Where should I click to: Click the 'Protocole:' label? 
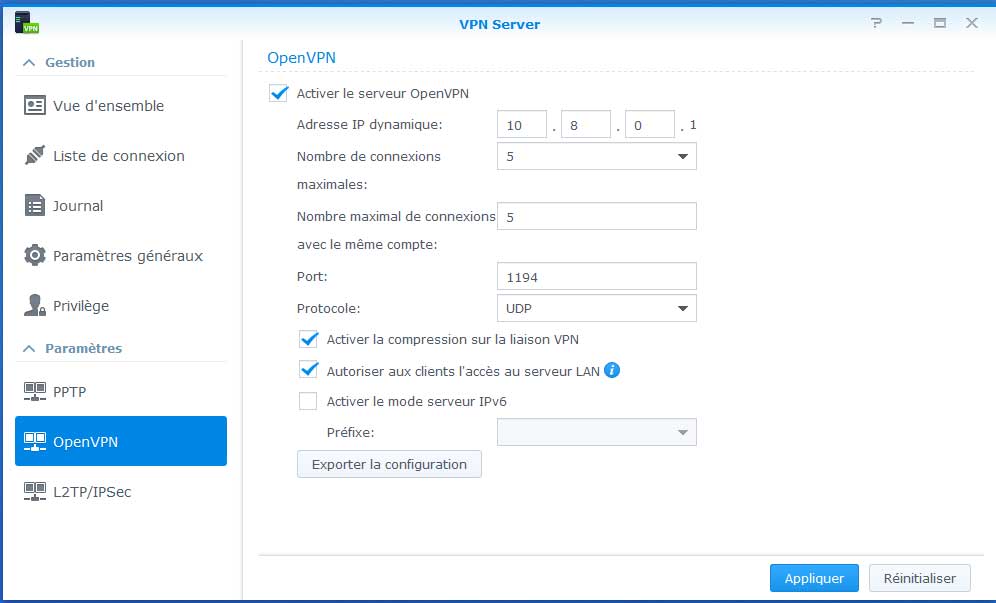pos(328,309)
